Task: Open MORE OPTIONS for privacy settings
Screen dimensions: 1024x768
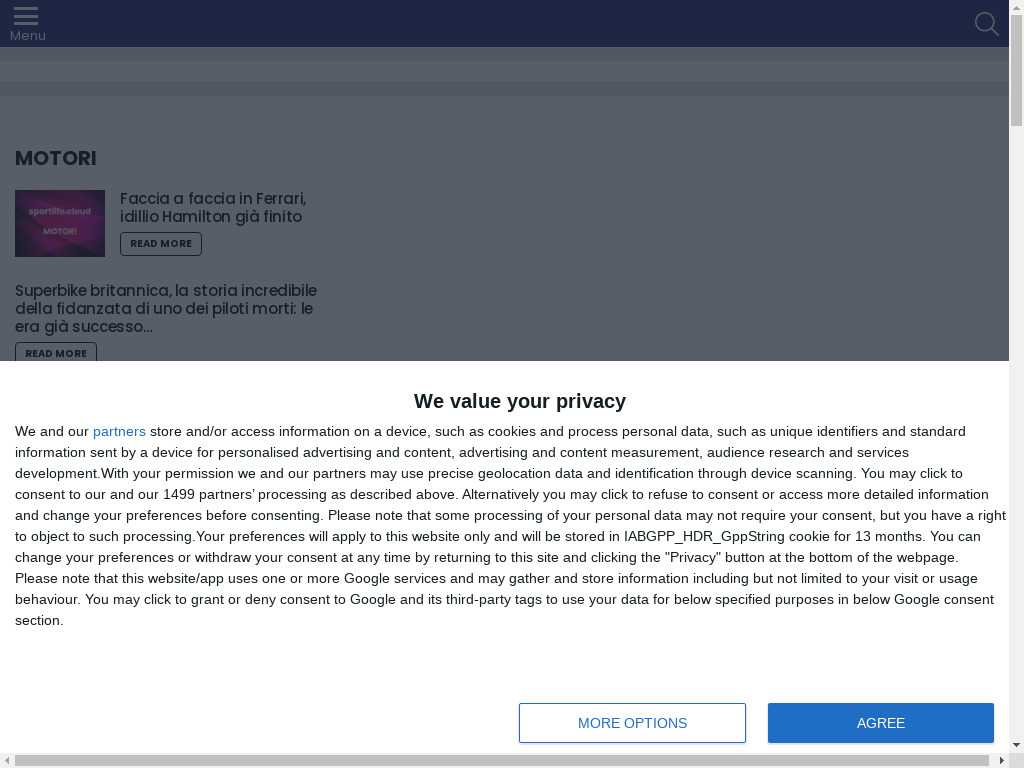Action: pos(632,723)
